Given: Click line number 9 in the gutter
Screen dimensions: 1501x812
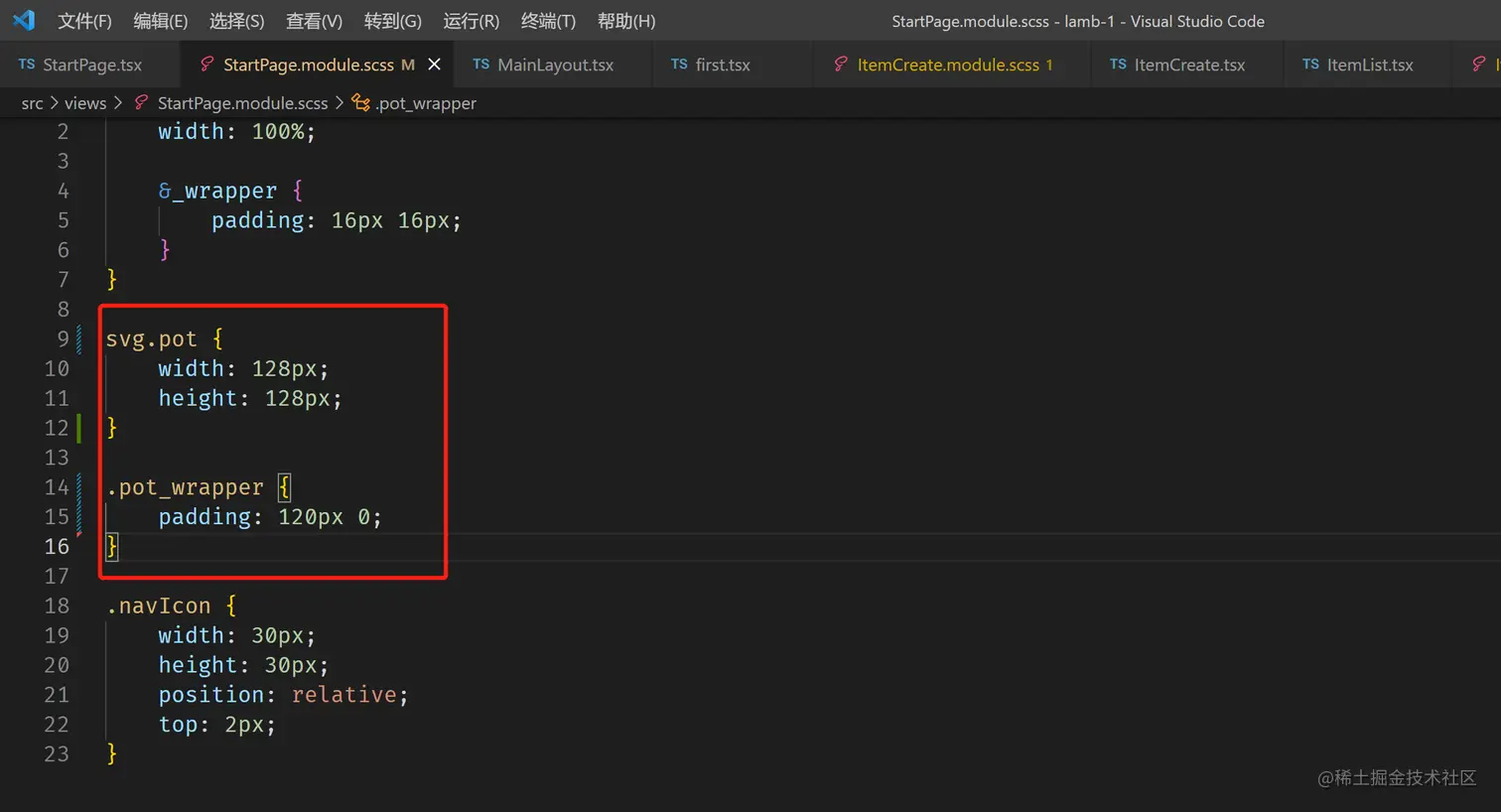Looking at the screenshot, I should [63, 338].
